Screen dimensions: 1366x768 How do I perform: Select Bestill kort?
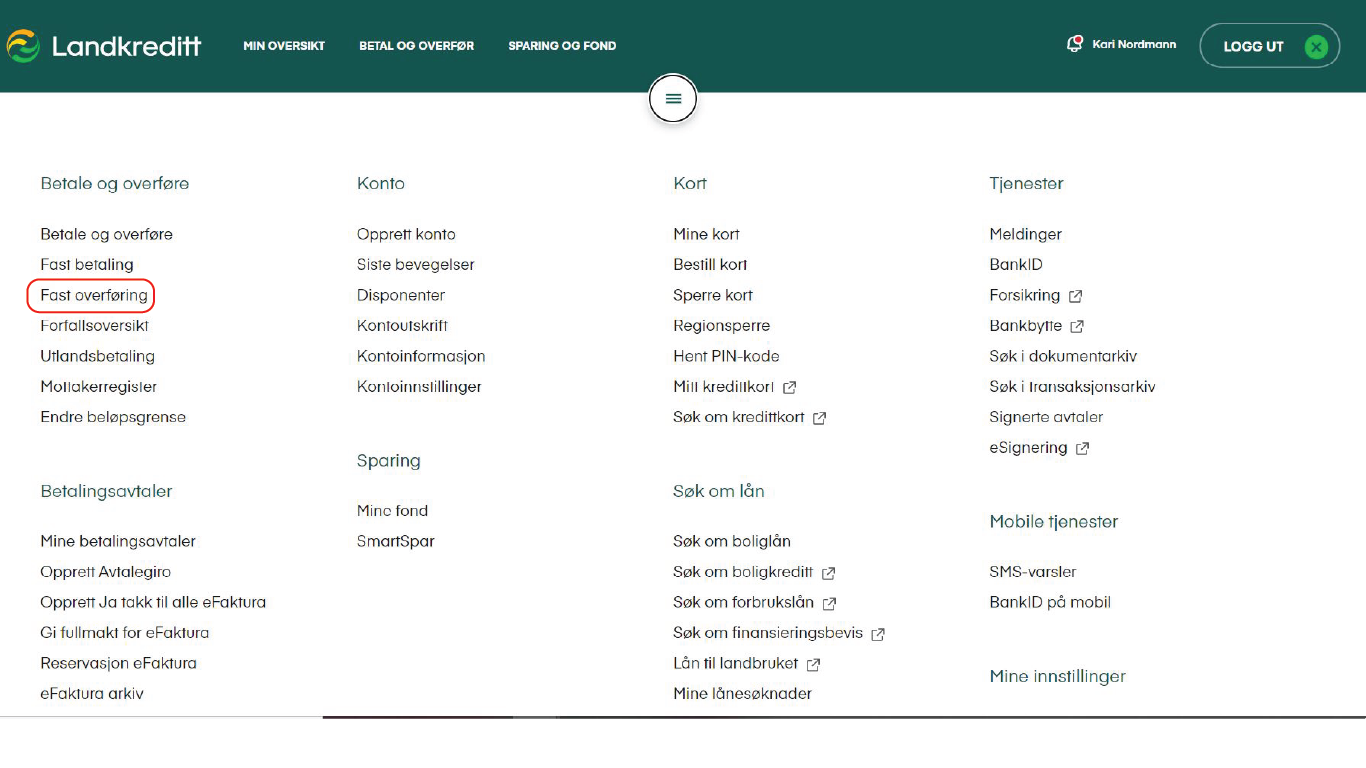(x=710, y=265)
